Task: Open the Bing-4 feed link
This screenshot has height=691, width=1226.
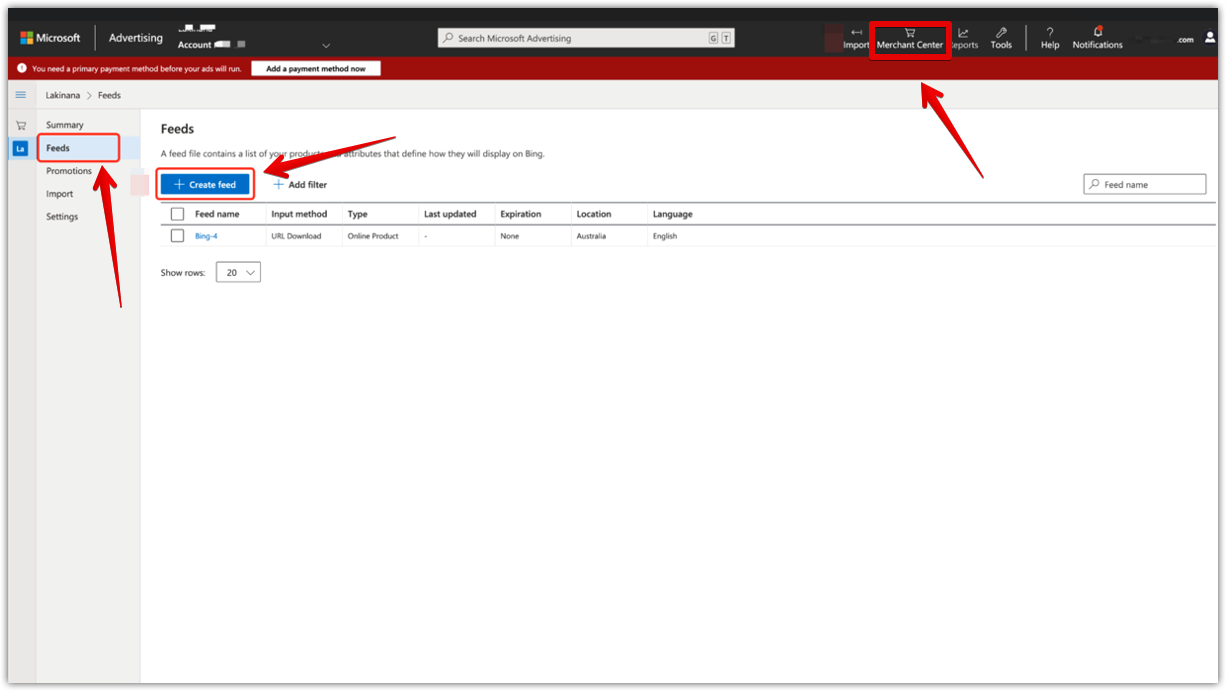Action: coord(206,236)
